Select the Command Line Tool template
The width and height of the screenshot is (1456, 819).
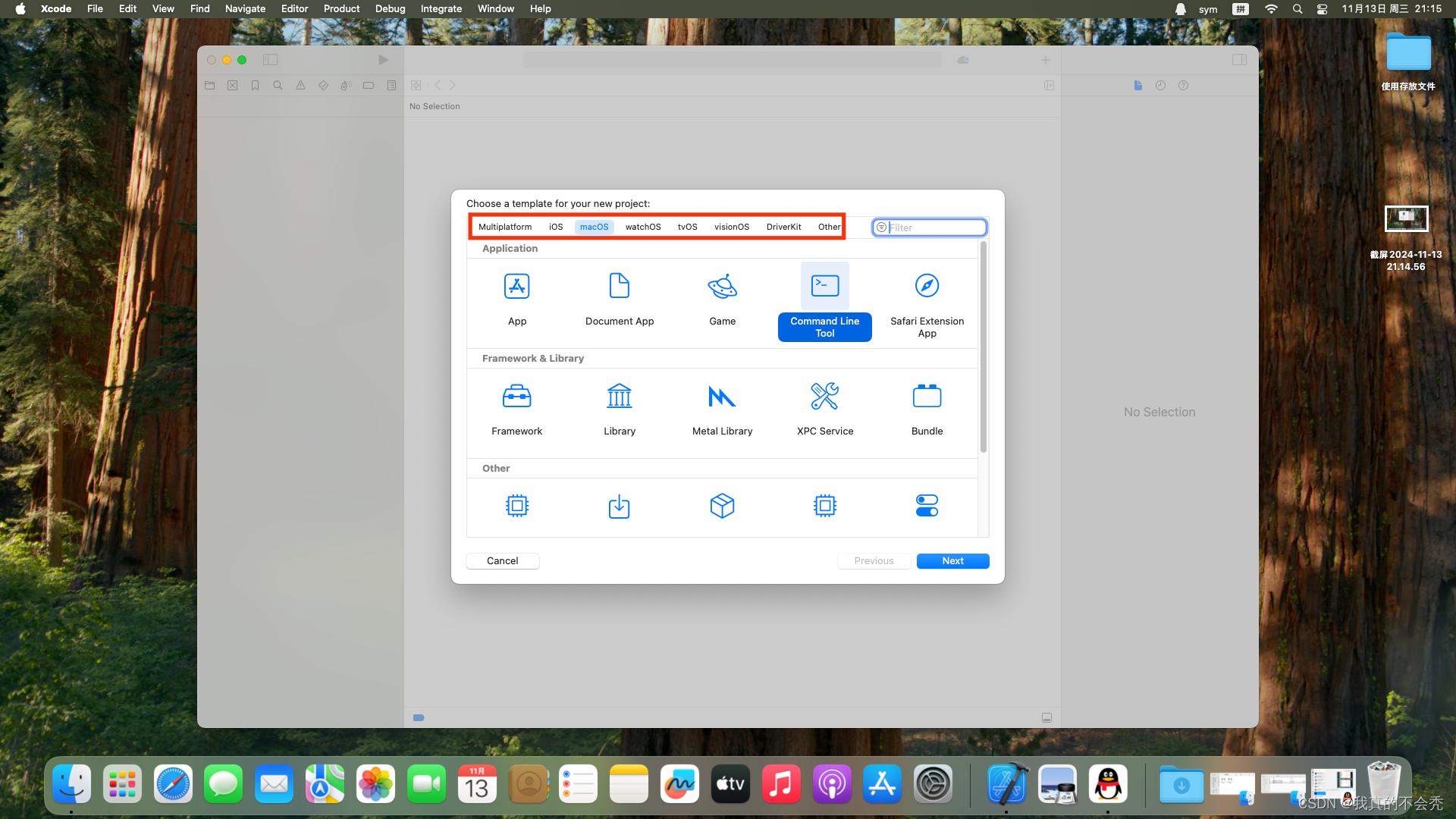click(825, 302)
